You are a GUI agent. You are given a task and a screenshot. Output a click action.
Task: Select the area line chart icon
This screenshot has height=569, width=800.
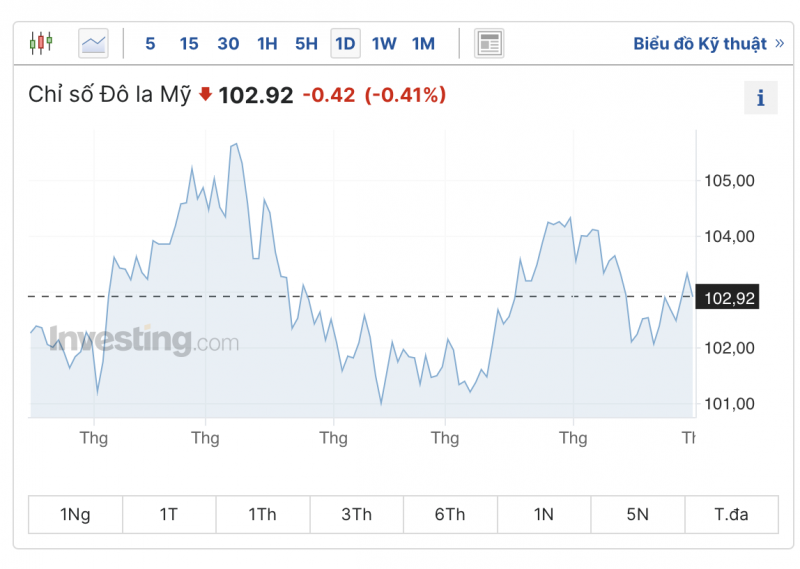(93, 43)
